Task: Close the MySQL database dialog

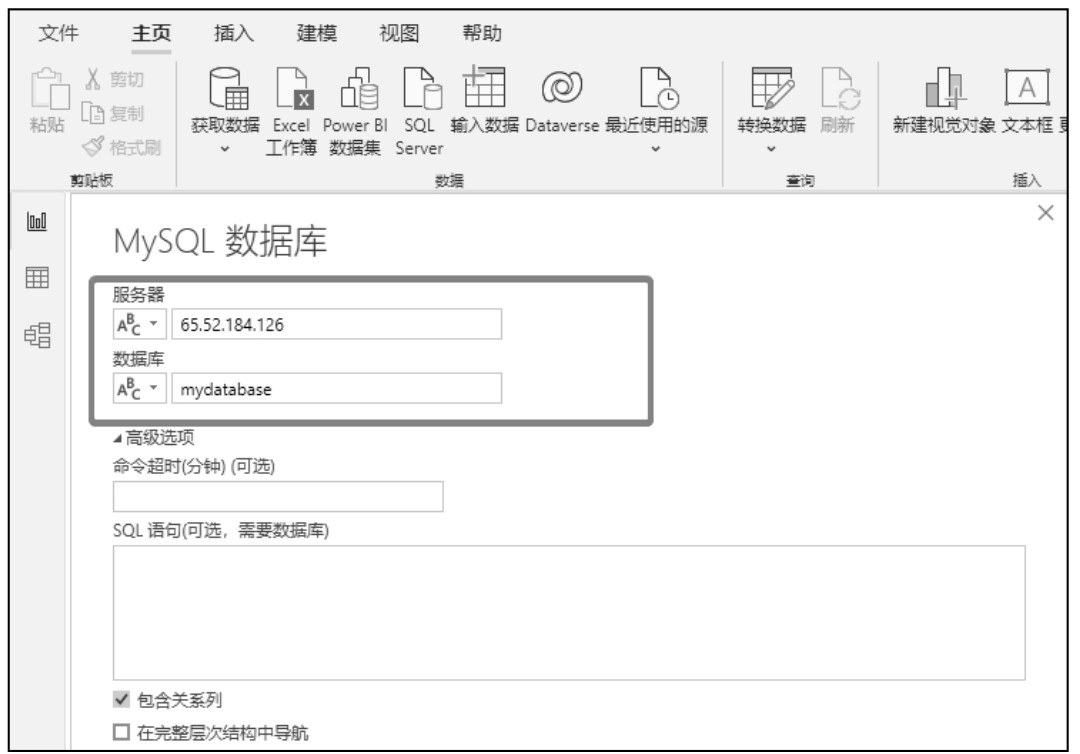Action: [x=1045, y=213]
